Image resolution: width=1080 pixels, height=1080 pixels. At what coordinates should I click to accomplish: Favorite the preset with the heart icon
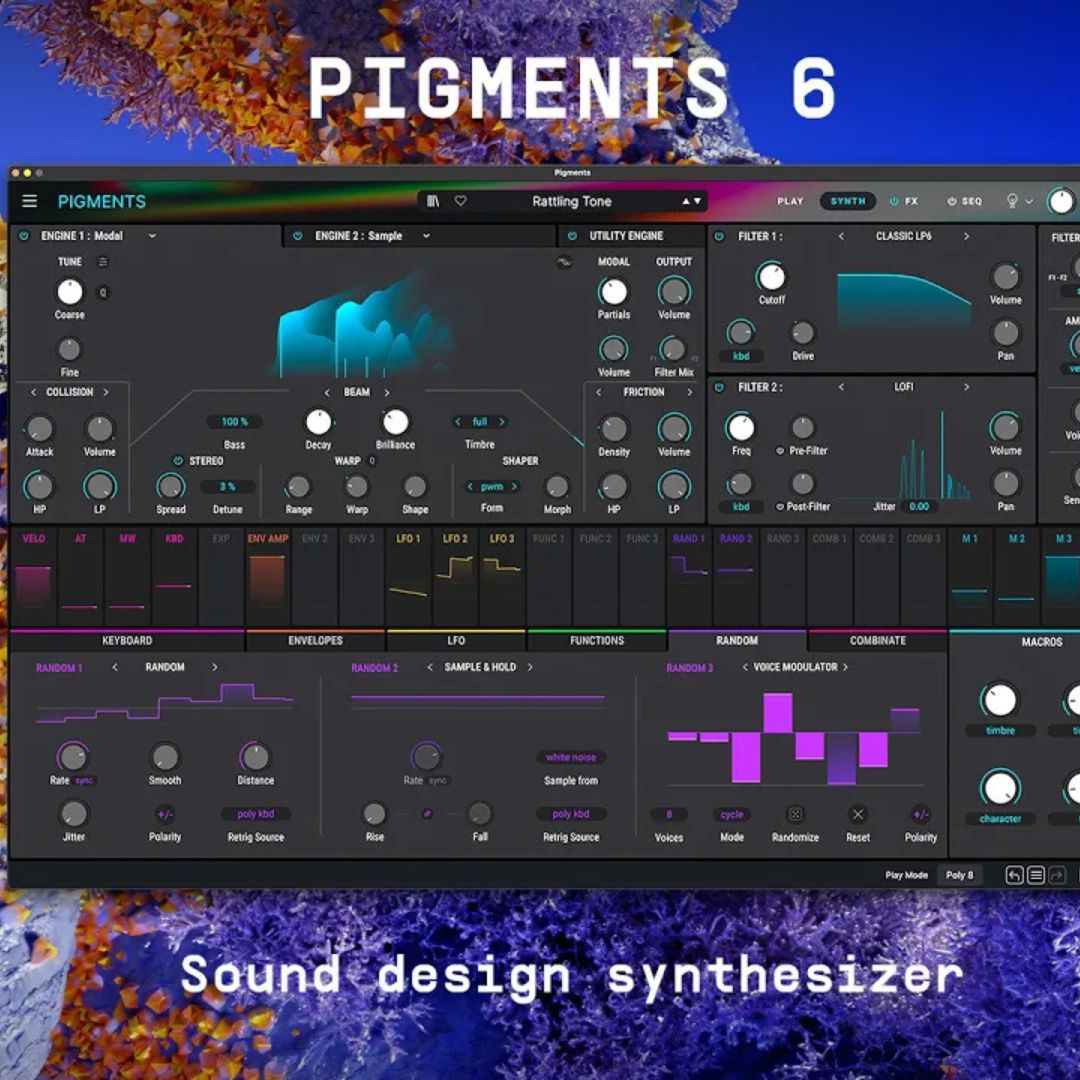point(460,201)
